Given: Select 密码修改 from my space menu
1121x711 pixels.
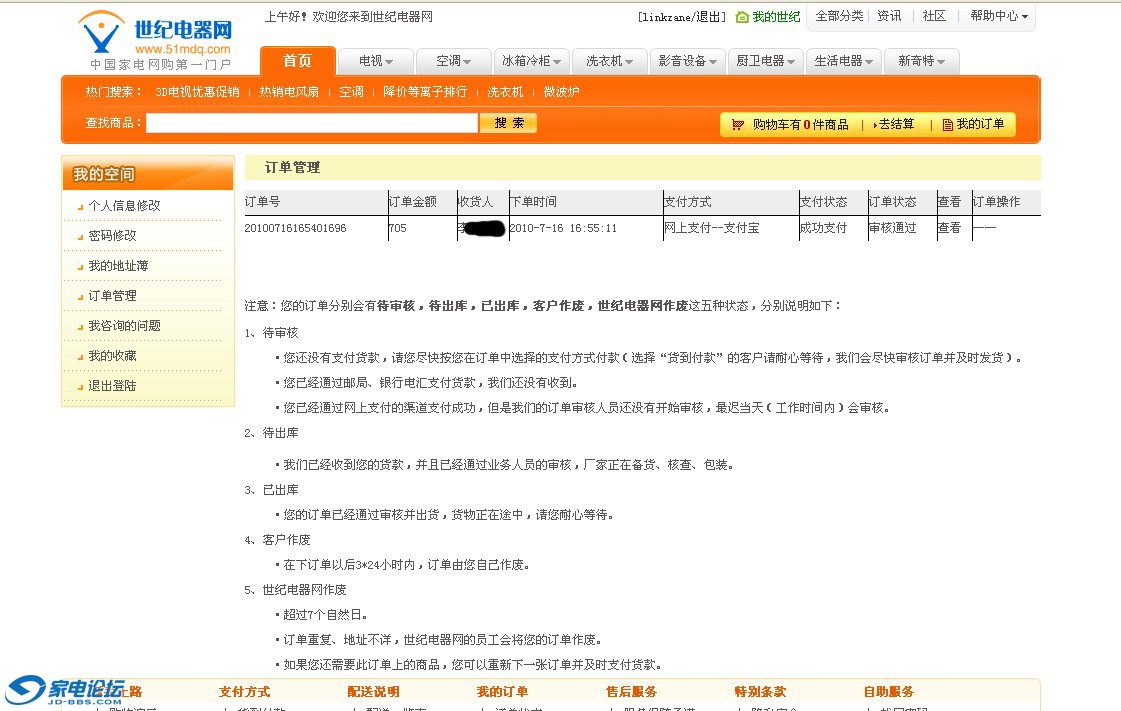Looking at the screenshot, I should pos(112,236).
